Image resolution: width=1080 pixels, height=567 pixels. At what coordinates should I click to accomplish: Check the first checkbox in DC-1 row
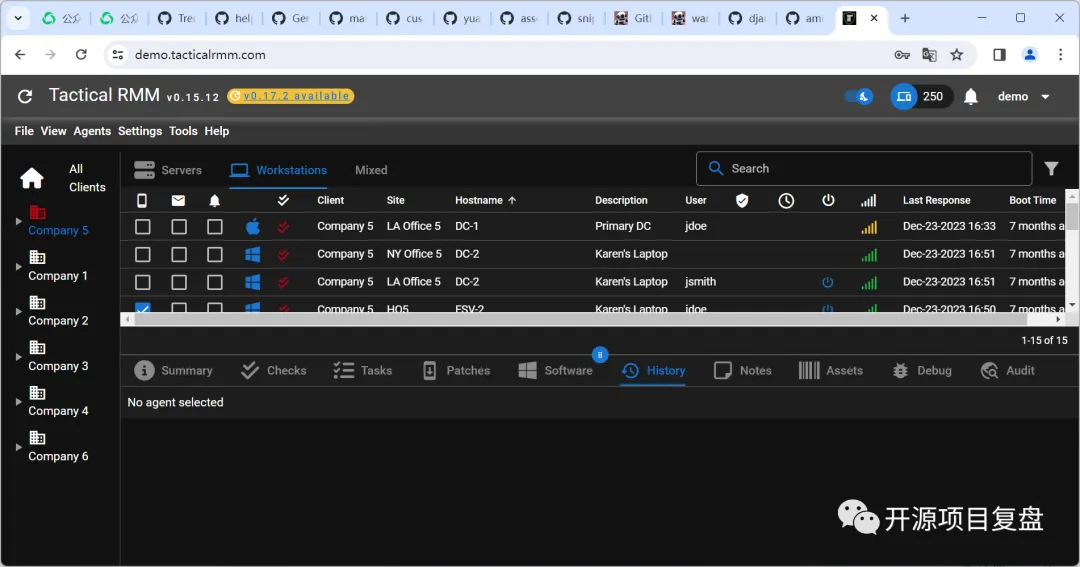pos(143,227)
